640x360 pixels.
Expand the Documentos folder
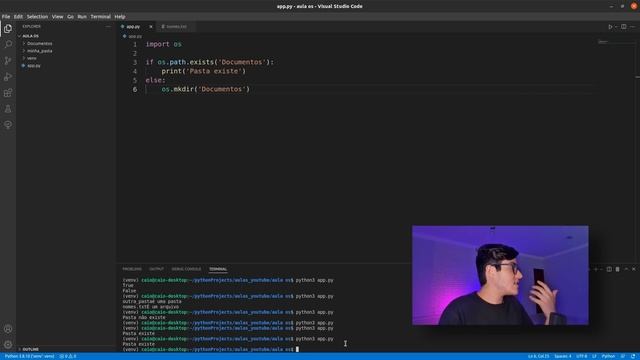(x=40, y=43)
